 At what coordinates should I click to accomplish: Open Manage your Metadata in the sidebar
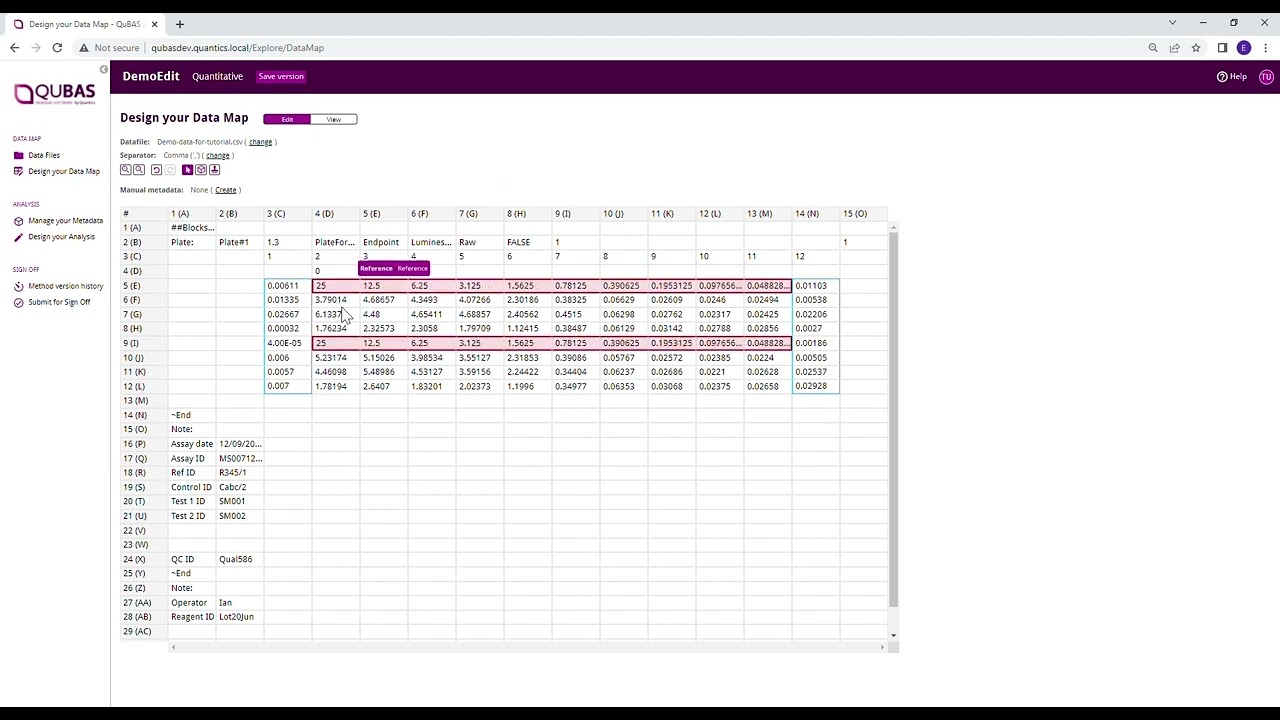[66, 221]
